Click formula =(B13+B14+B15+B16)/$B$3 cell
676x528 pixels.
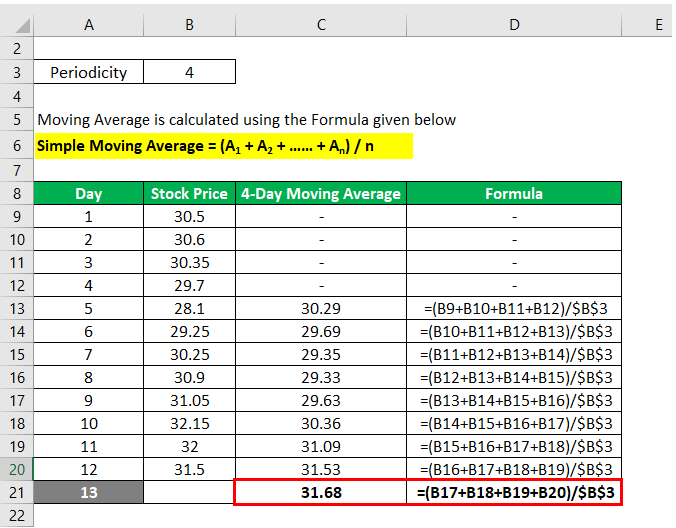(514, 400)
